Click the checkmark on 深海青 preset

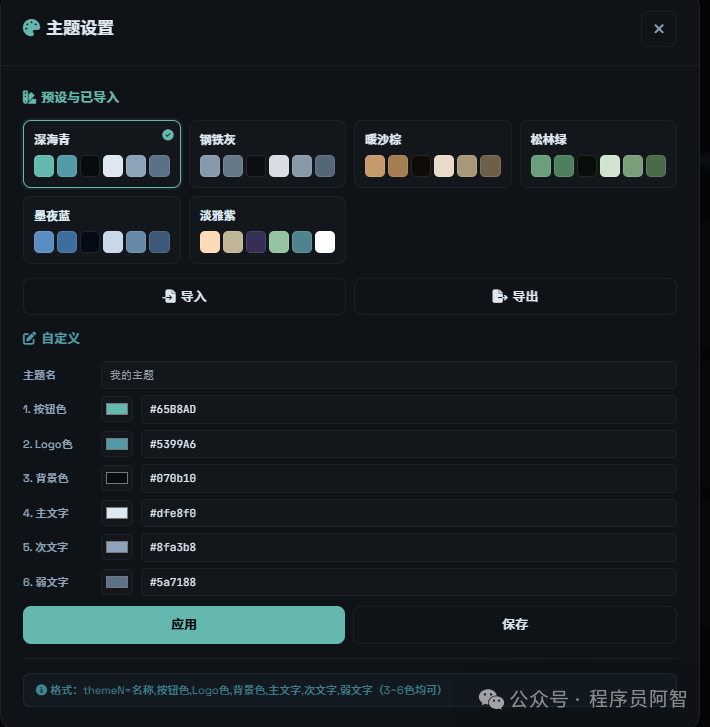[x=168, y=135]
